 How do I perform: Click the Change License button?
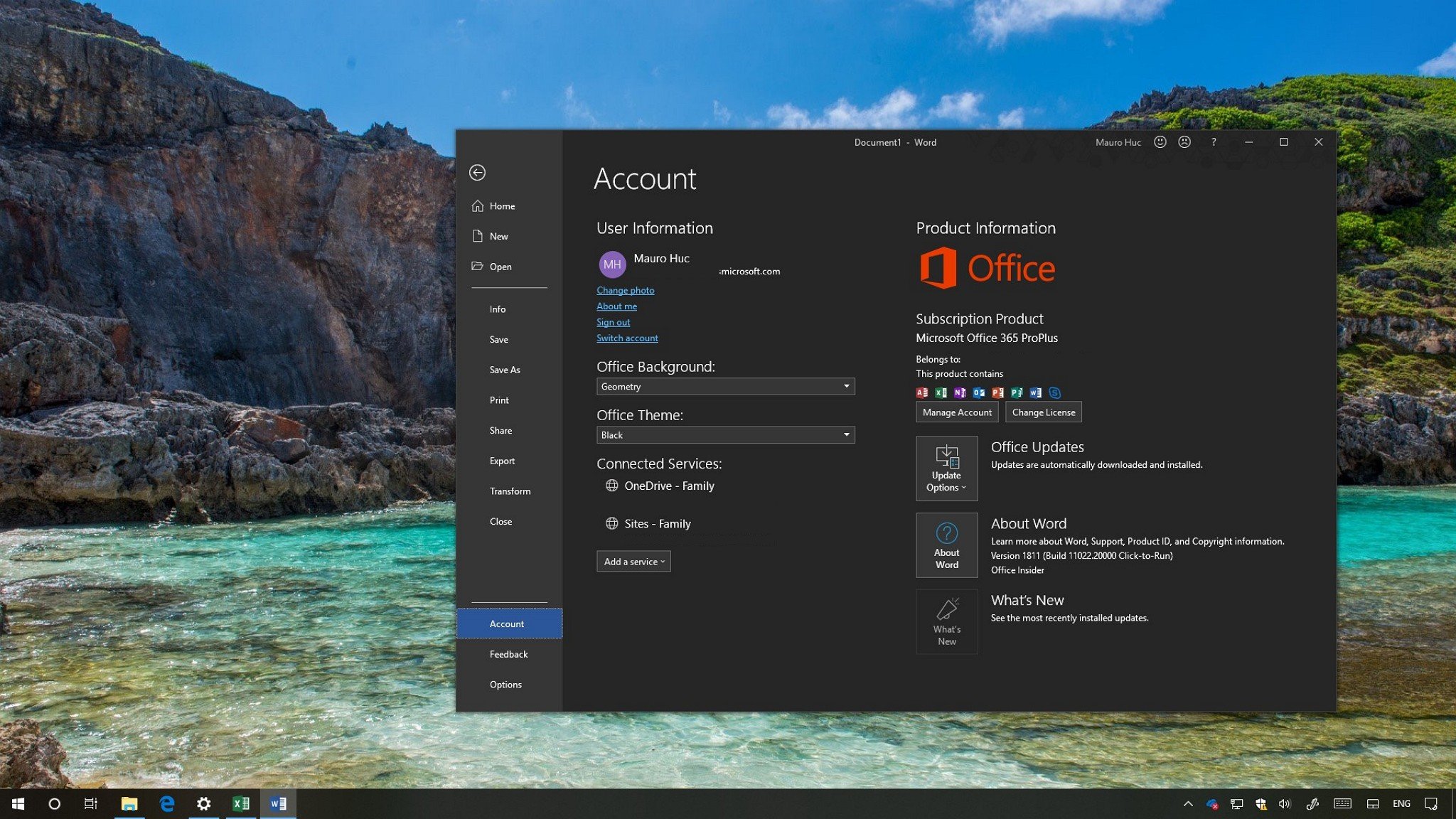[1043, 412]
